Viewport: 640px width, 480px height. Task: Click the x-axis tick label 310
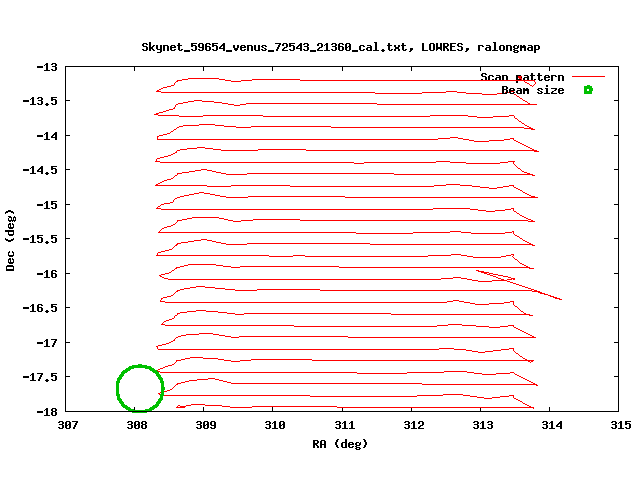coord(275,425)
